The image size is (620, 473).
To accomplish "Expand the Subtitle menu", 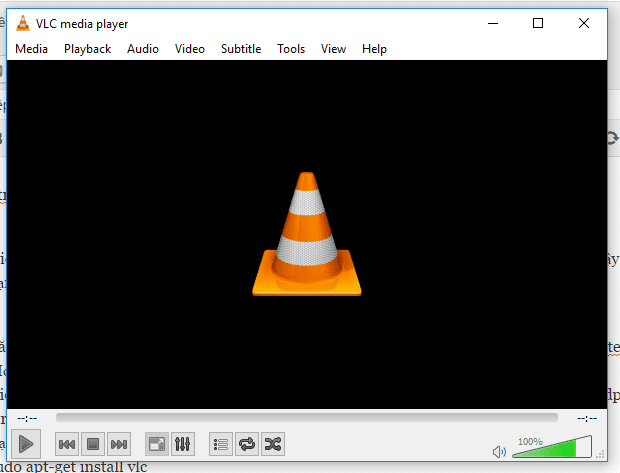I will pos(240,49).
